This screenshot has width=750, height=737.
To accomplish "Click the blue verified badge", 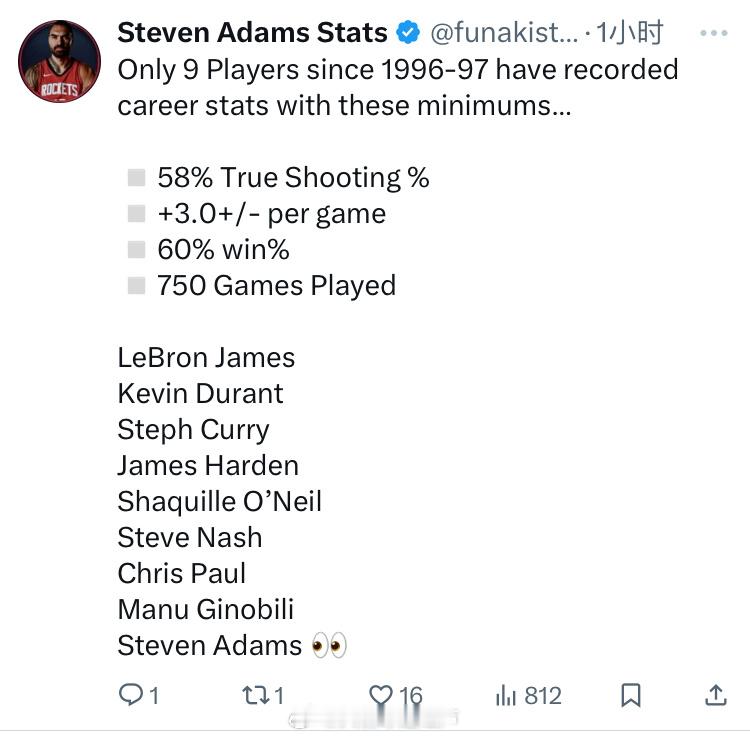I will pyautogui.click(x=408, y=33).
